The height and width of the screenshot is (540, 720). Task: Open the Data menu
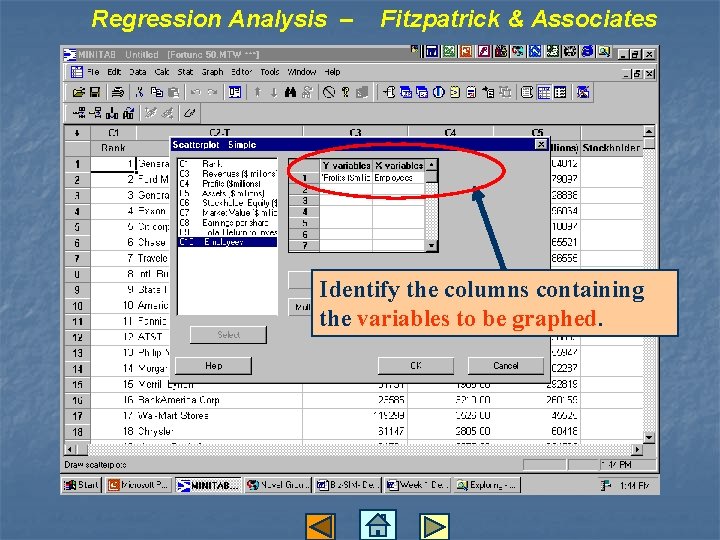coord(137,72)
